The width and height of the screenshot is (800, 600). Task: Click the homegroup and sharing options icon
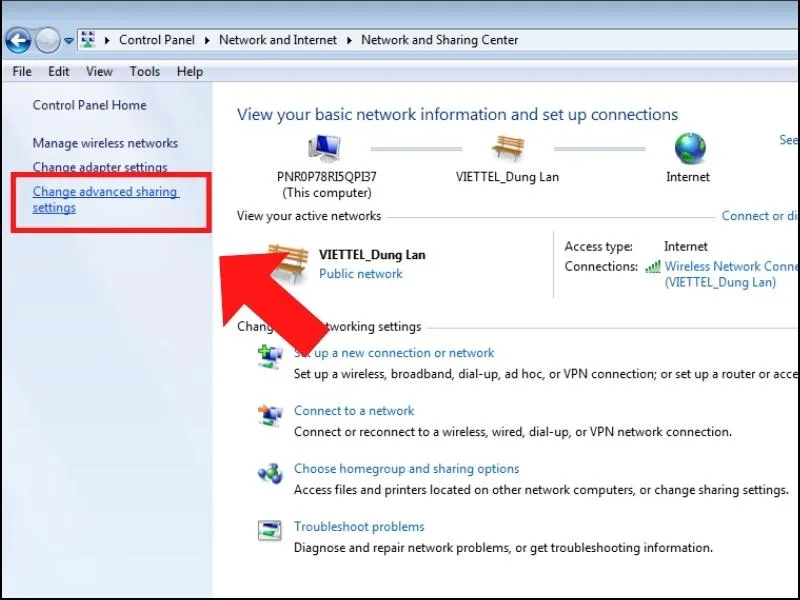tap(270, 473)
